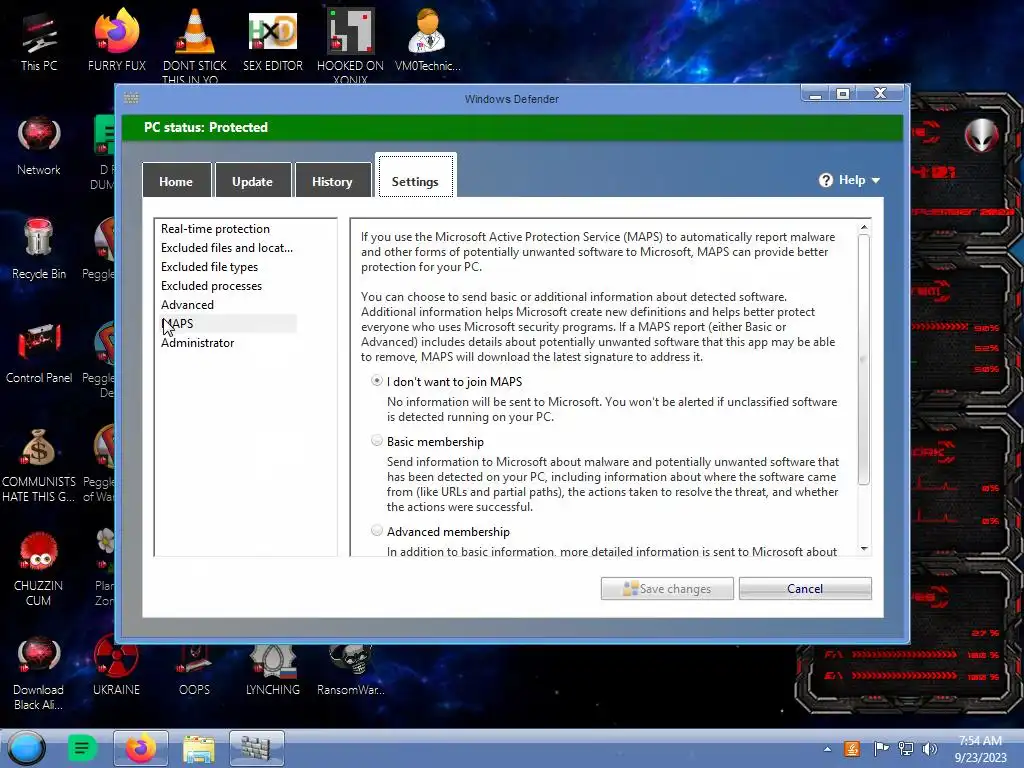Screen dimensions: 1024x768
Task: Select I don't want to join MAPS
Action: (377, 380)
